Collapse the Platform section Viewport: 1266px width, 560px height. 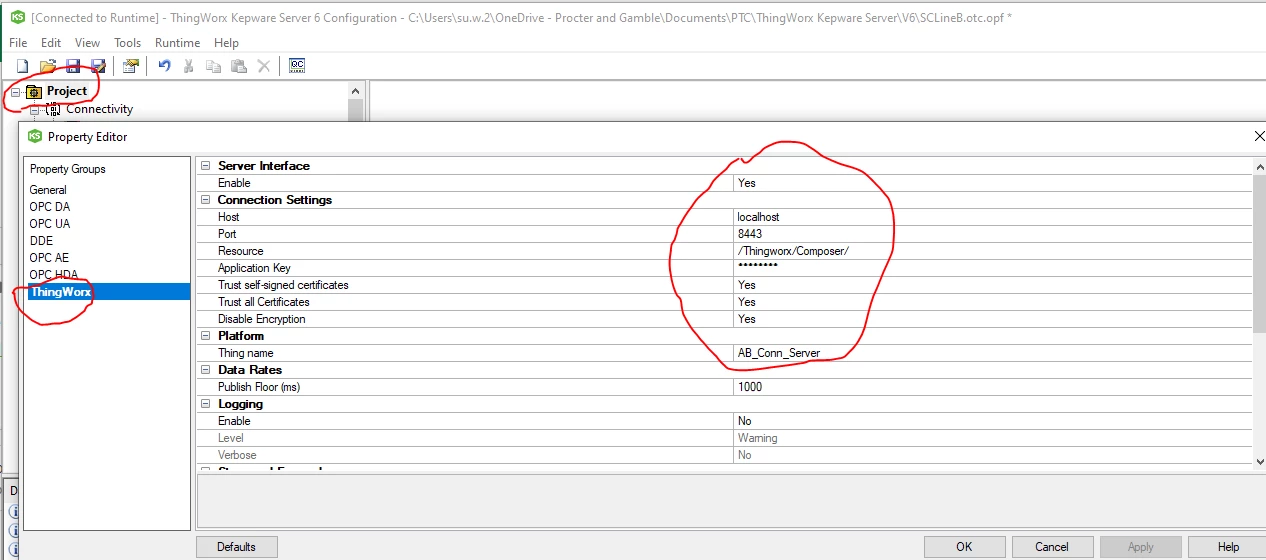click(x=205, y=336)
